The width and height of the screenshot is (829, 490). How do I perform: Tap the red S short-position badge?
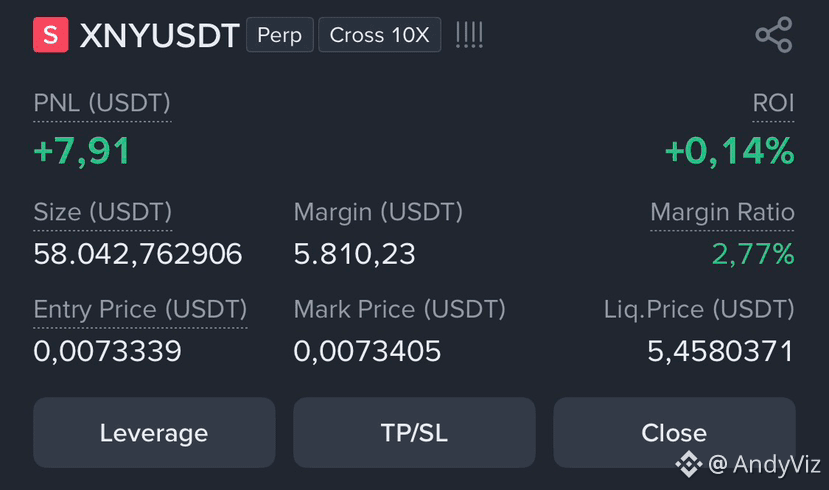pos(51,35)
